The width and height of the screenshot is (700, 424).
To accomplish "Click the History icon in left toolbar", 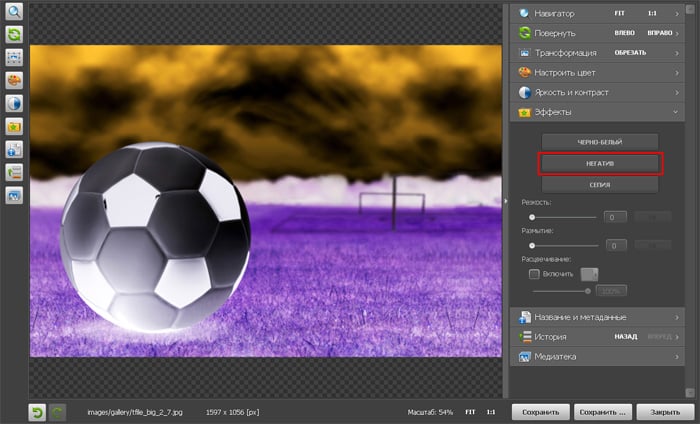I will (15, 172).
